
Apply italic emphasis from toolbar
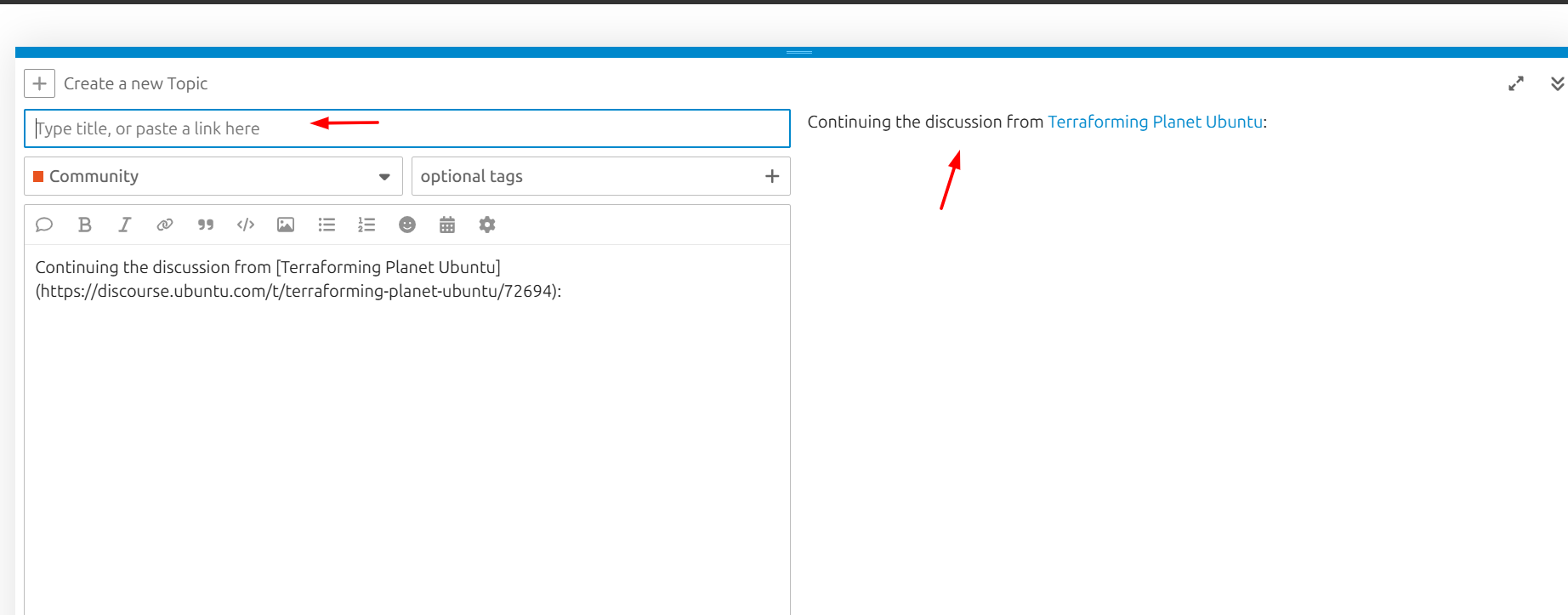[125, 225]
